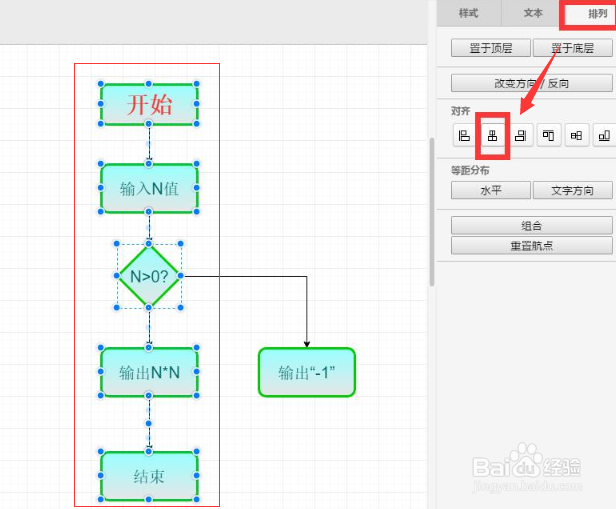Click the 等距分布 section label
The width and height of the screenshot is (616, 509).
pyautogui.click(x=470, y=170)
